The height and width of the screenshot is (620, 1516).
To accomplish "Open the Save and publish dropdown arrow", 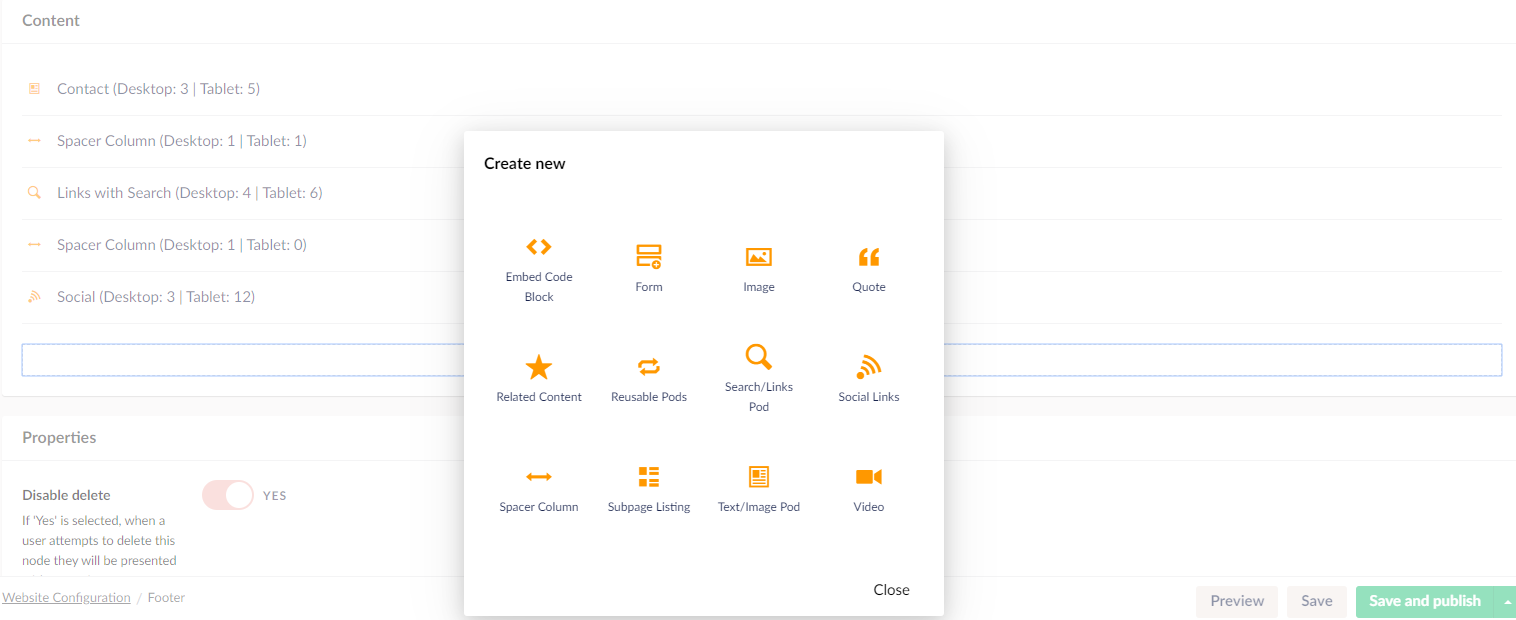I will 1508,601.
